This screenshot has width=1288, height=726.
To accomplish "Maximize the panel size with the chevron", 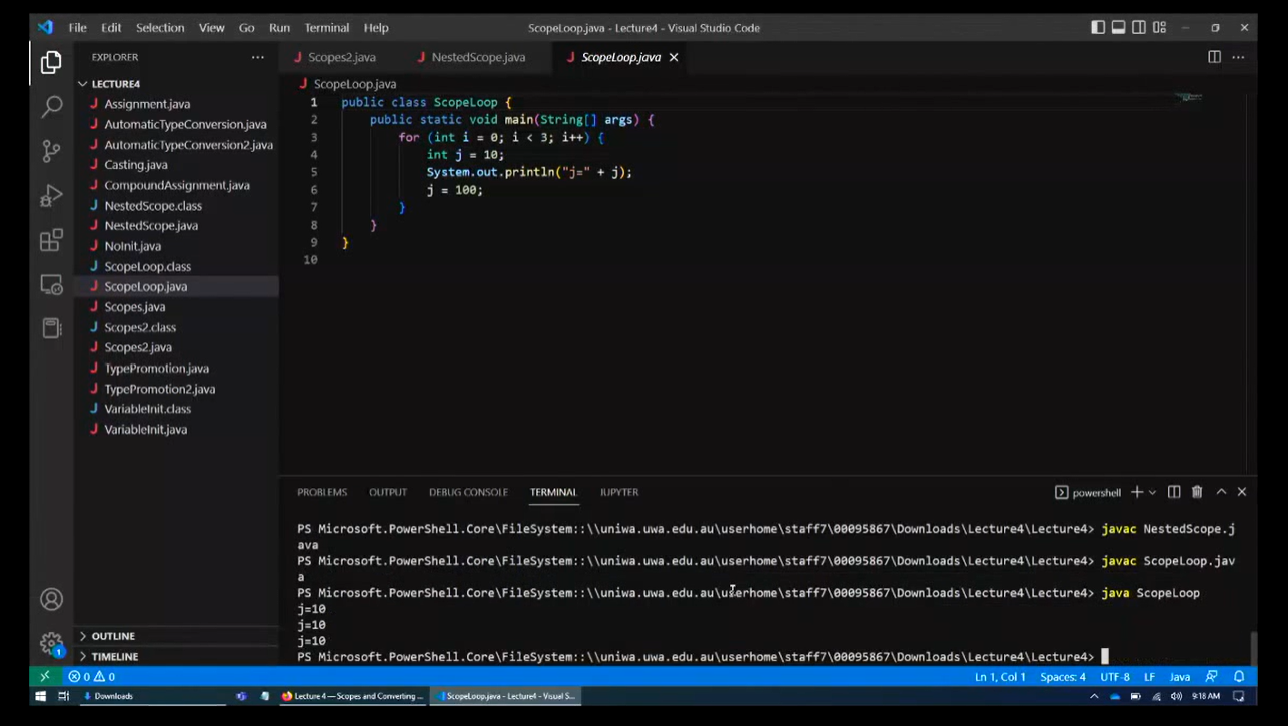I will [1221, 492].
